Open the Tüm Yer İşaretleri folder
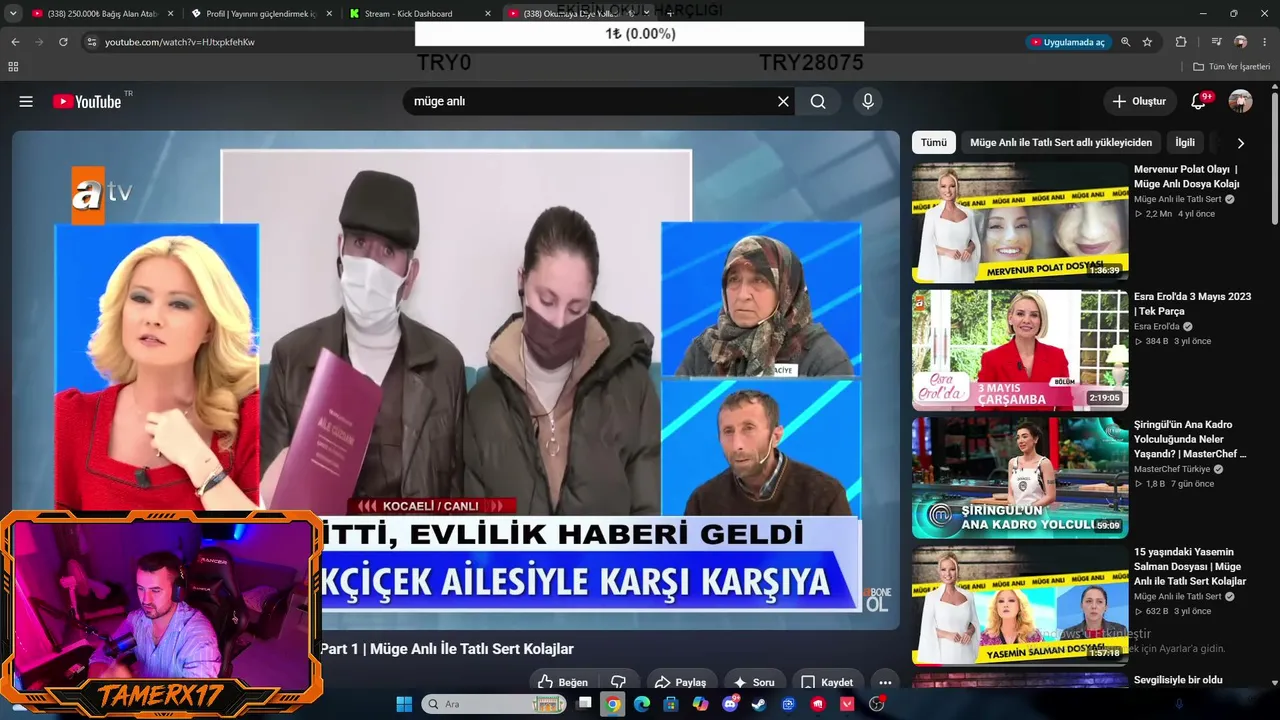 coord(1232,67)
